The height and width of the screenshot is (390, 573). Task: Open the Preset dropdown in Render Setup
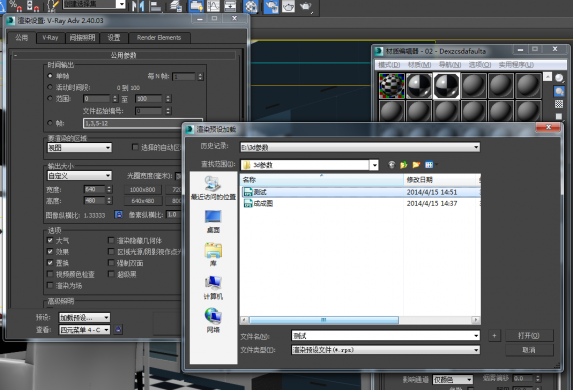point(84,317)
